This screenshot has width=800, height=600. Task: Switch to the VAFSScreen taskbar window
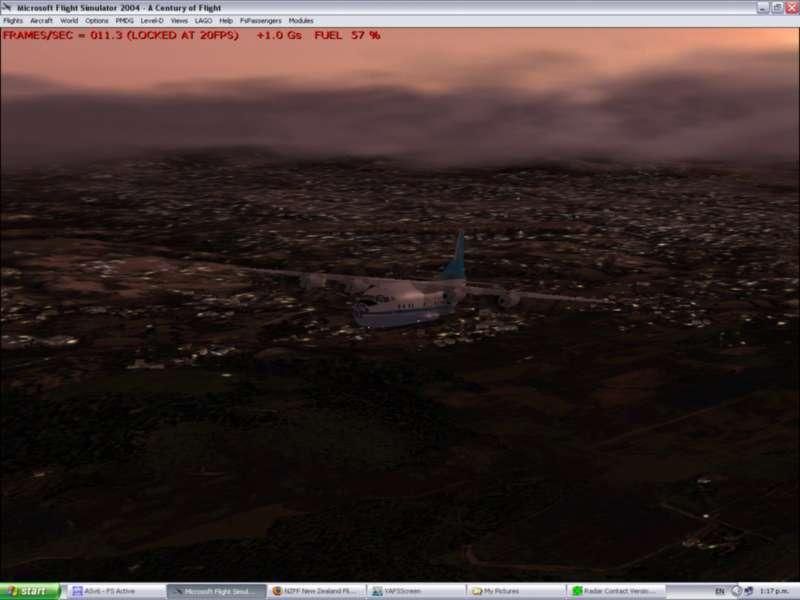(x=415, y=591)
